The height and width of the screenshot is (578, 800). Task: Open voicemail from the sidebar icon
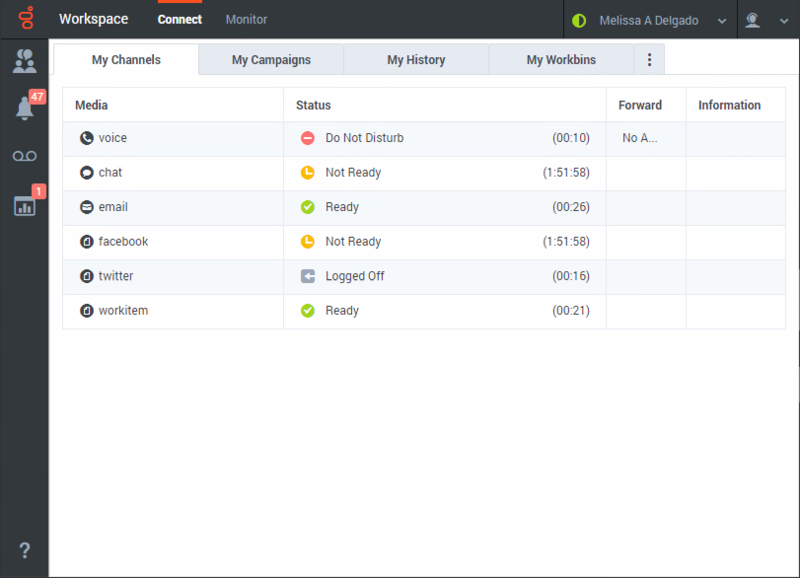point(24,155)
